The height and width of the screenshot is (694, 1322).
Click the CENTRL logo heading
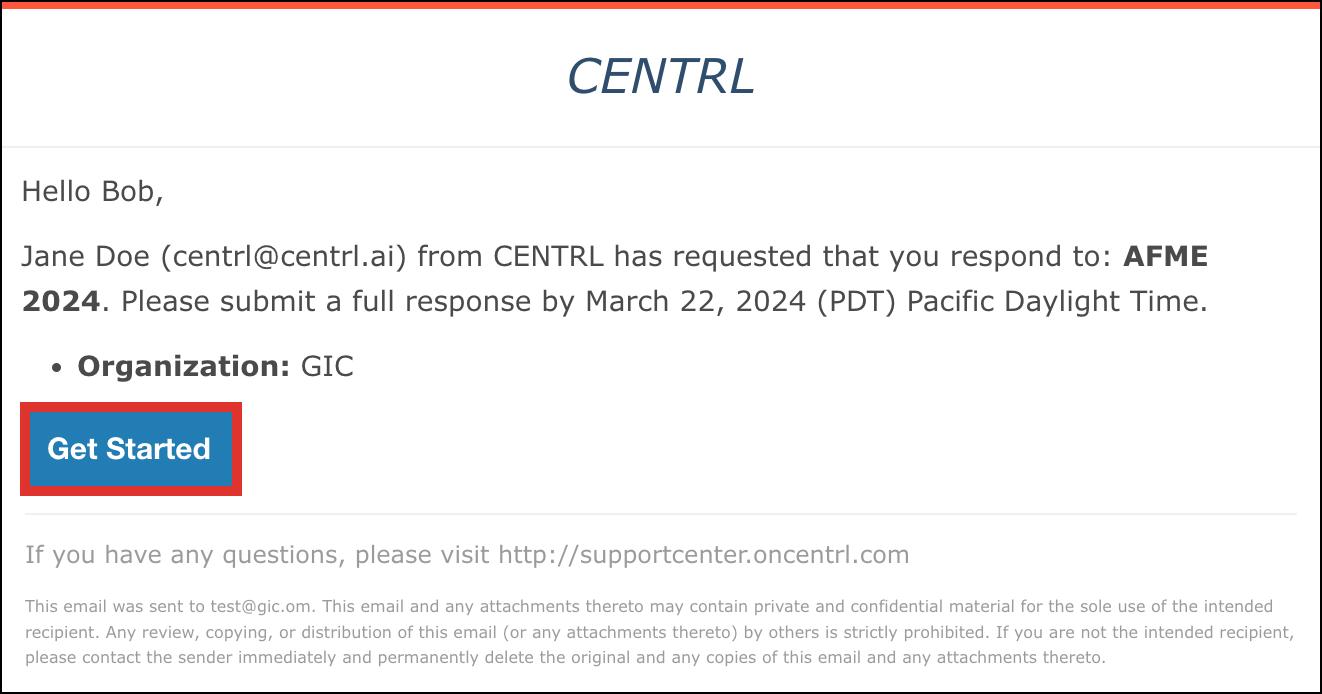660,77
